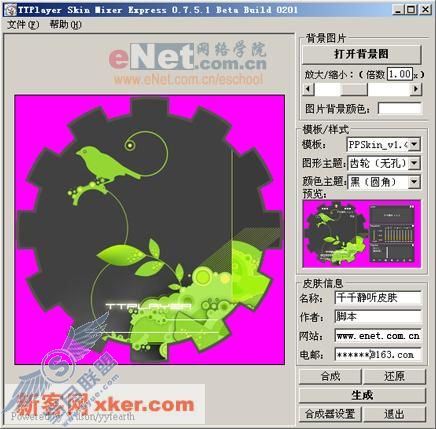Screen dimensions: 436x429
Task: Click the 倍数 zoom factor field
Action: (x=400, y=74)
